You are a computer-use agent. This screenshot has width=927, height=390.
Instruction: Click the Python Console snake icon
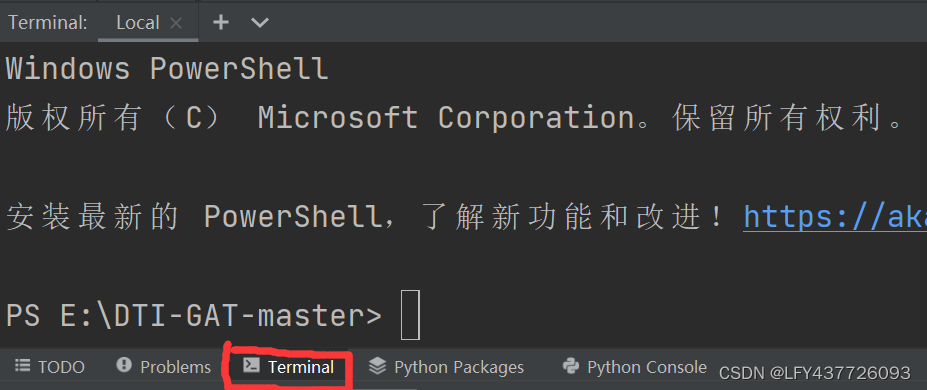(571, 366)
